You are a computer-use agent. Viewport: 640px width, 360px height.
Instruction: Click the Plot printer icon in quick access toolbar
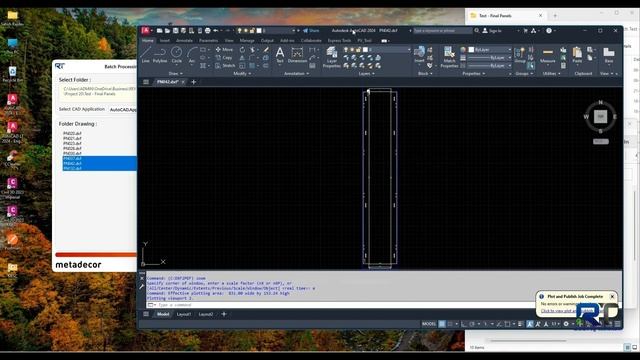coord(207,31)
